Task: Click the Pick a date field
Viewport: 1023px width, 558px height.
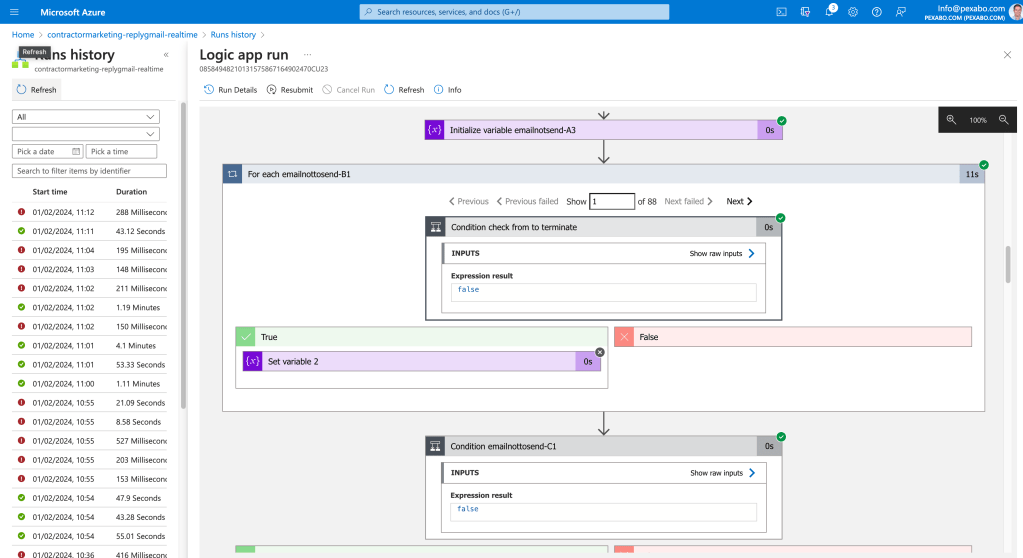Action: click(x=47, y=151)
